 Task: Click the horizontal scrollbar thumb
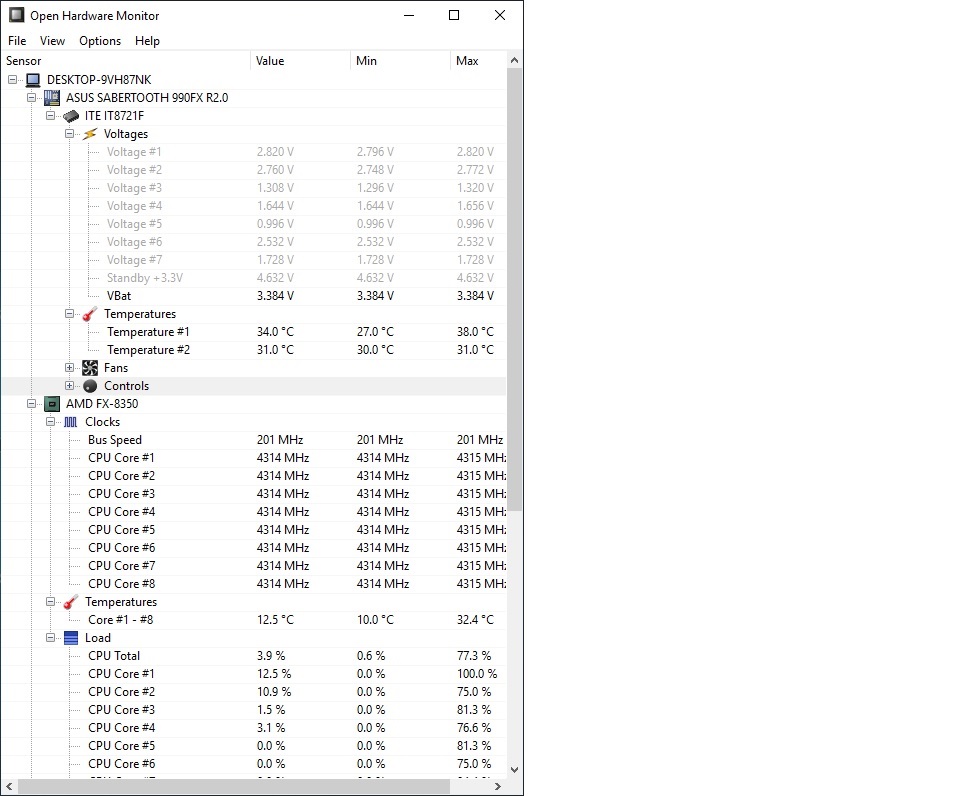(234, 786)
